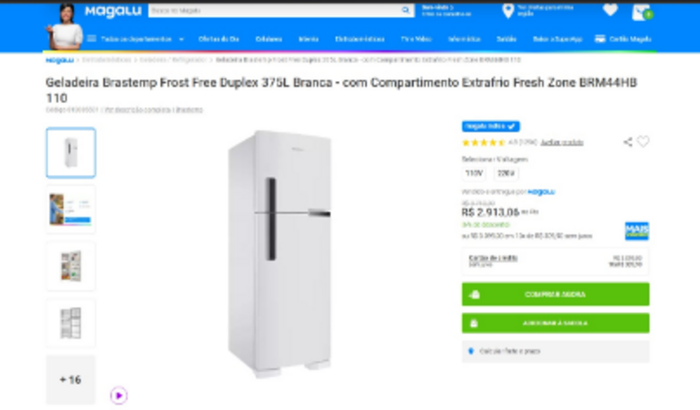The height and width of the screenshot is (410, 700).
Task: Select the 220V voltage option
Action: tap(506, 173)
